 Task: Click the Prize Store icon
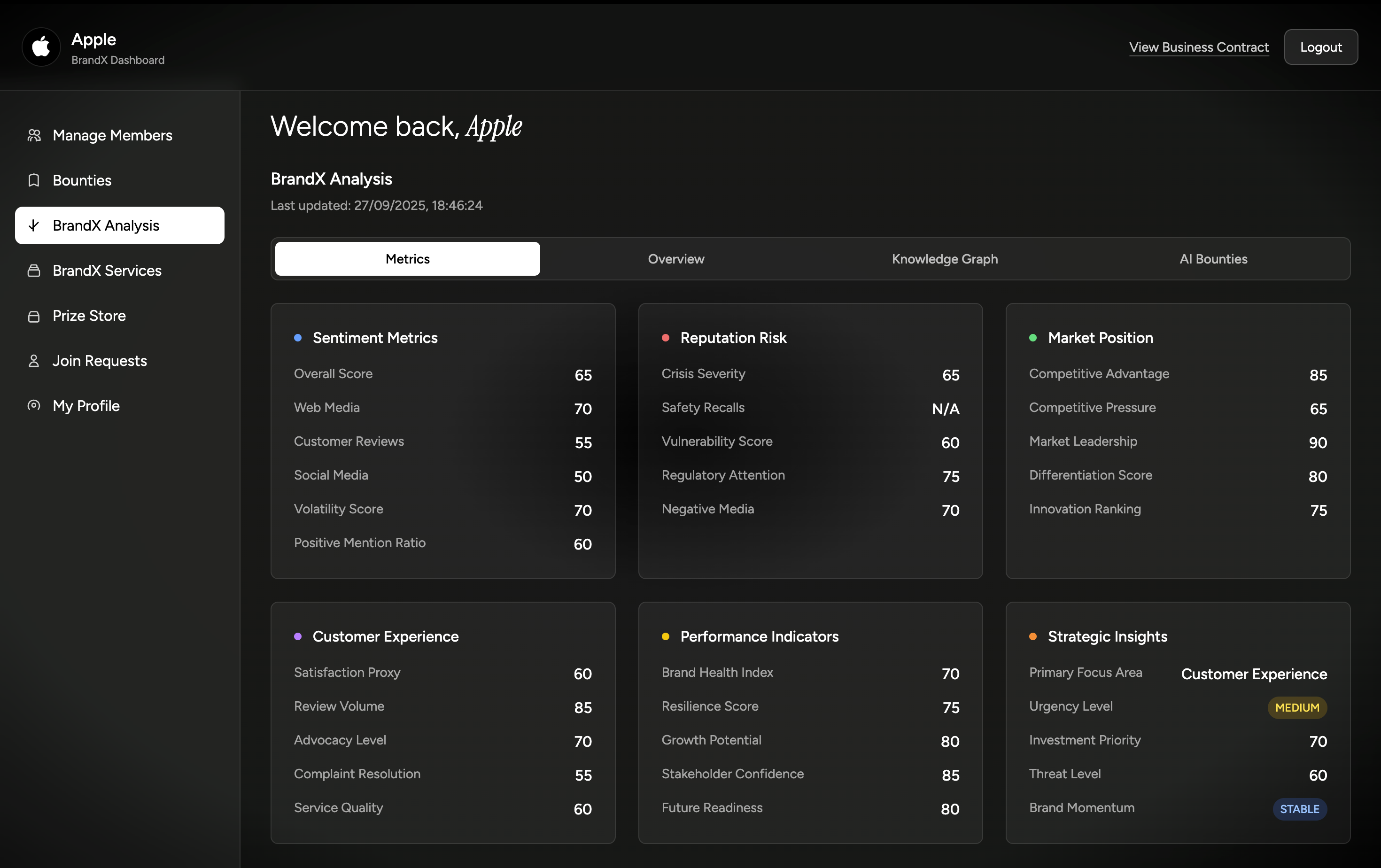pos(34,316)
